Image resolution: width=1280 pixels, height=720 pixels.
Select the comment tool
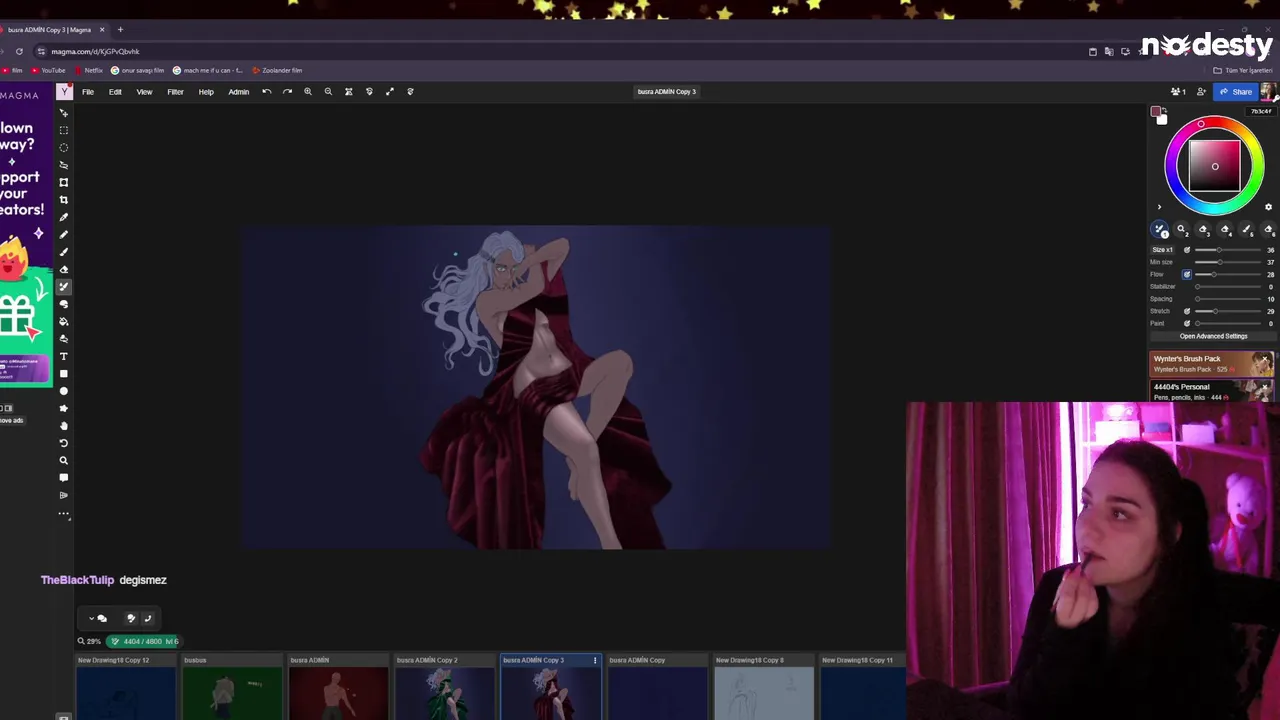[64, 478]
